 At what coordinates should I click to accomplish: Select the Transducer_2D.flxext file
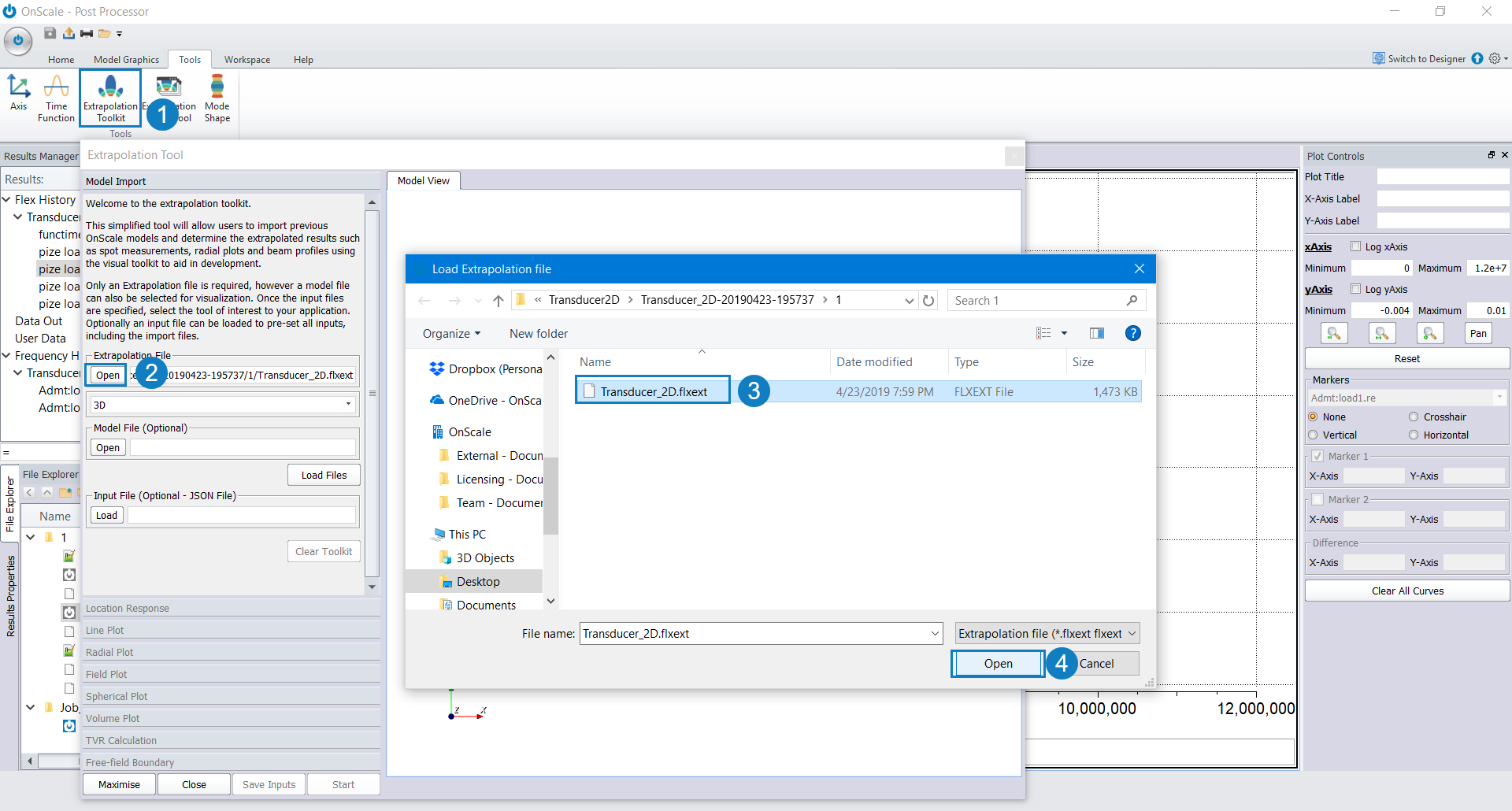click(653, 391)
